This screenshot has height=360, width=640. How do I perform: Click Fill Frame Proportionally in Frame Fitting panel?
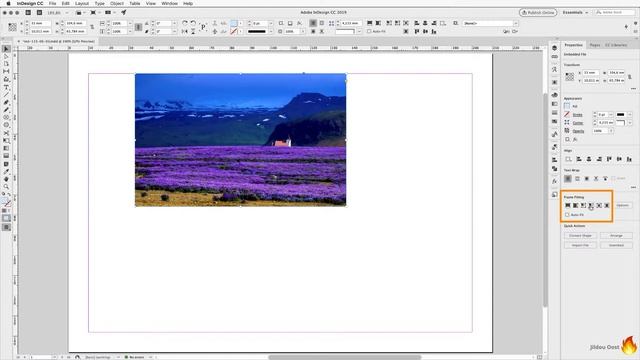point(568,205)
